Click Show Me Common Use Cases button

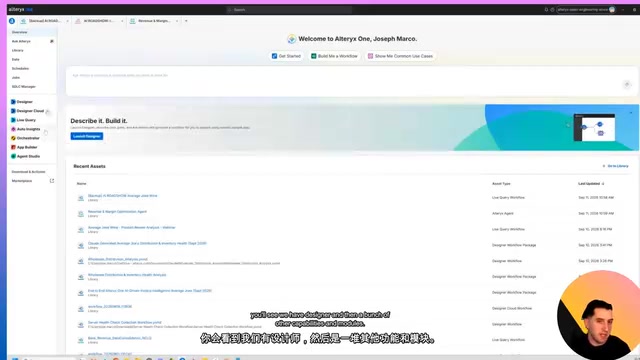click(x=400, y=56)
